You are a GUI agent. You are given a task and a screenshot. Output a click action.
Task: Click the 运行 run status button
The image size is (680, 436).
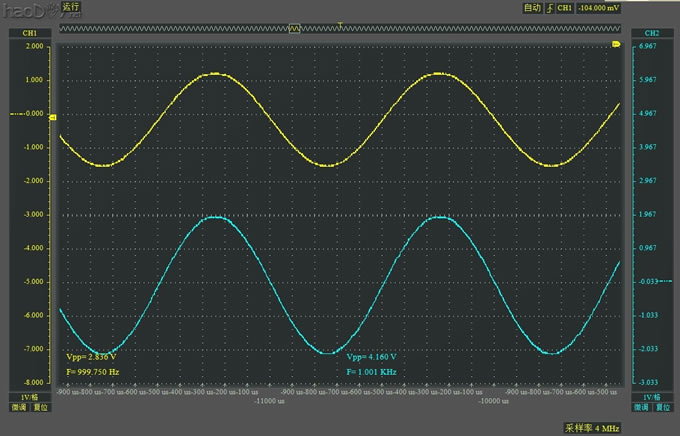pos(72,7)
